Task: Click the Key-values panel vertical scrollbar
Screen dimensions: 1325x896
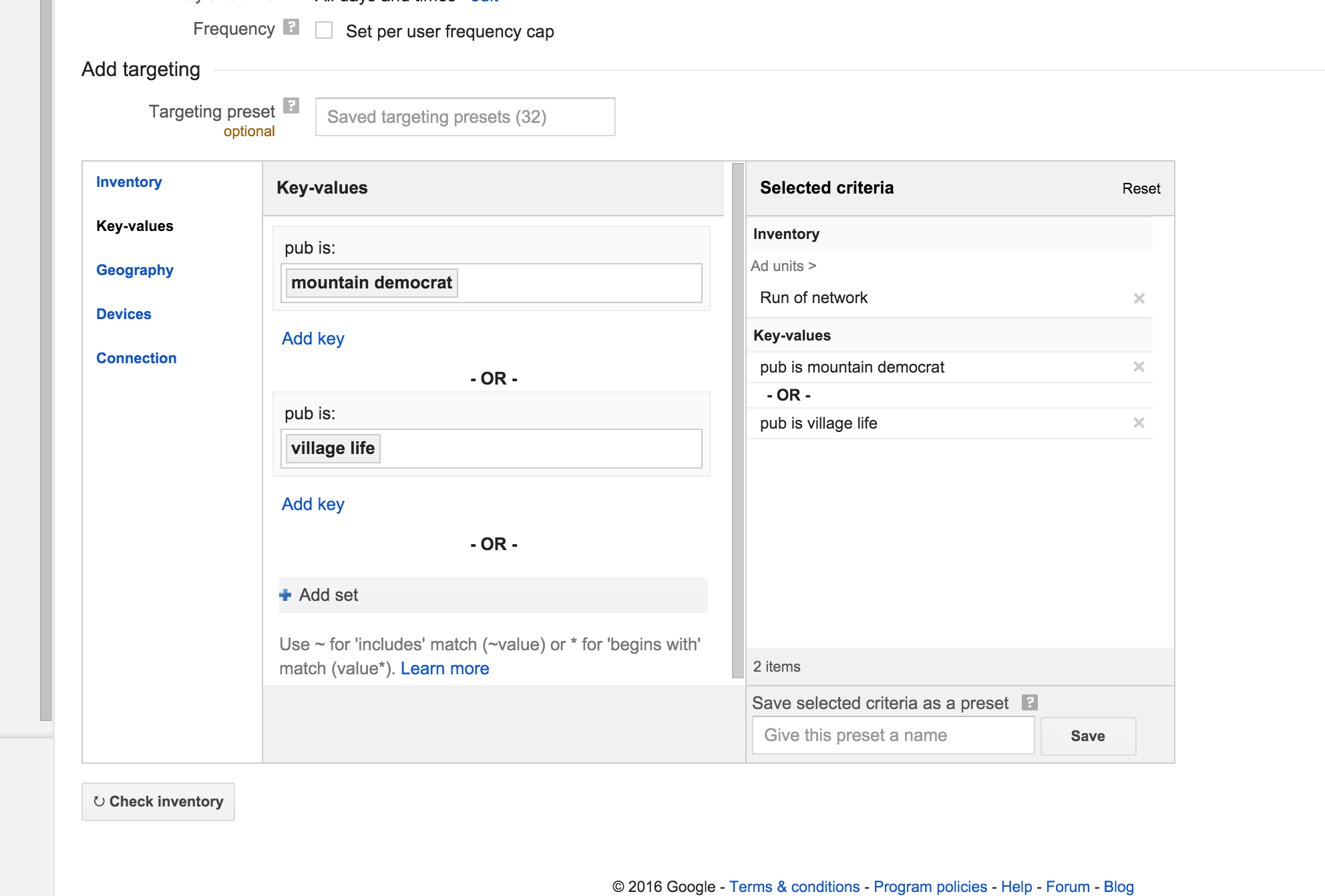Action: coord(737,421)
